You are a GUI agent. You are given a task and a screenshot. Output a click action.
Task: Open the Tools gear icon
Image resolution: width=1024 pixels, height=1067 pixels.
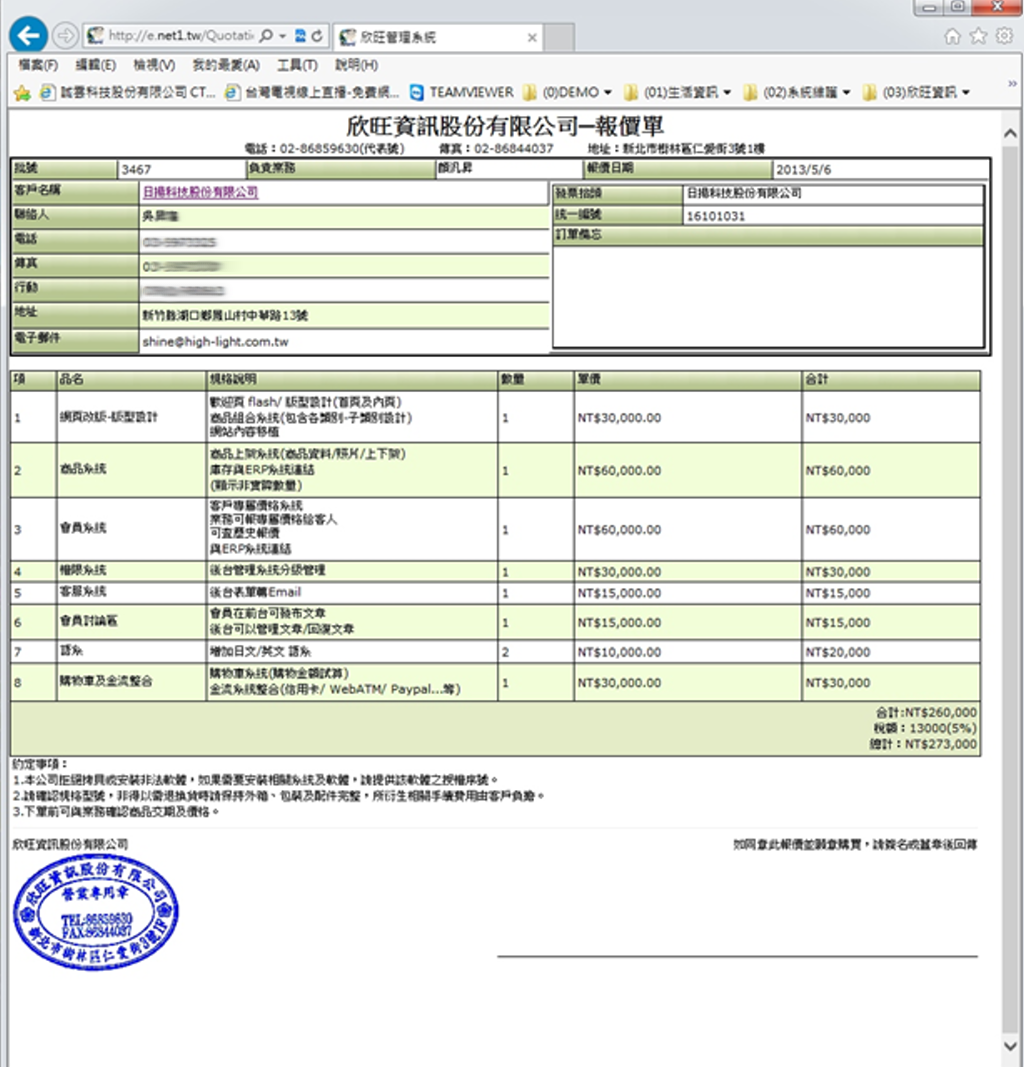pyautogui.click(x=1004, y=36)
